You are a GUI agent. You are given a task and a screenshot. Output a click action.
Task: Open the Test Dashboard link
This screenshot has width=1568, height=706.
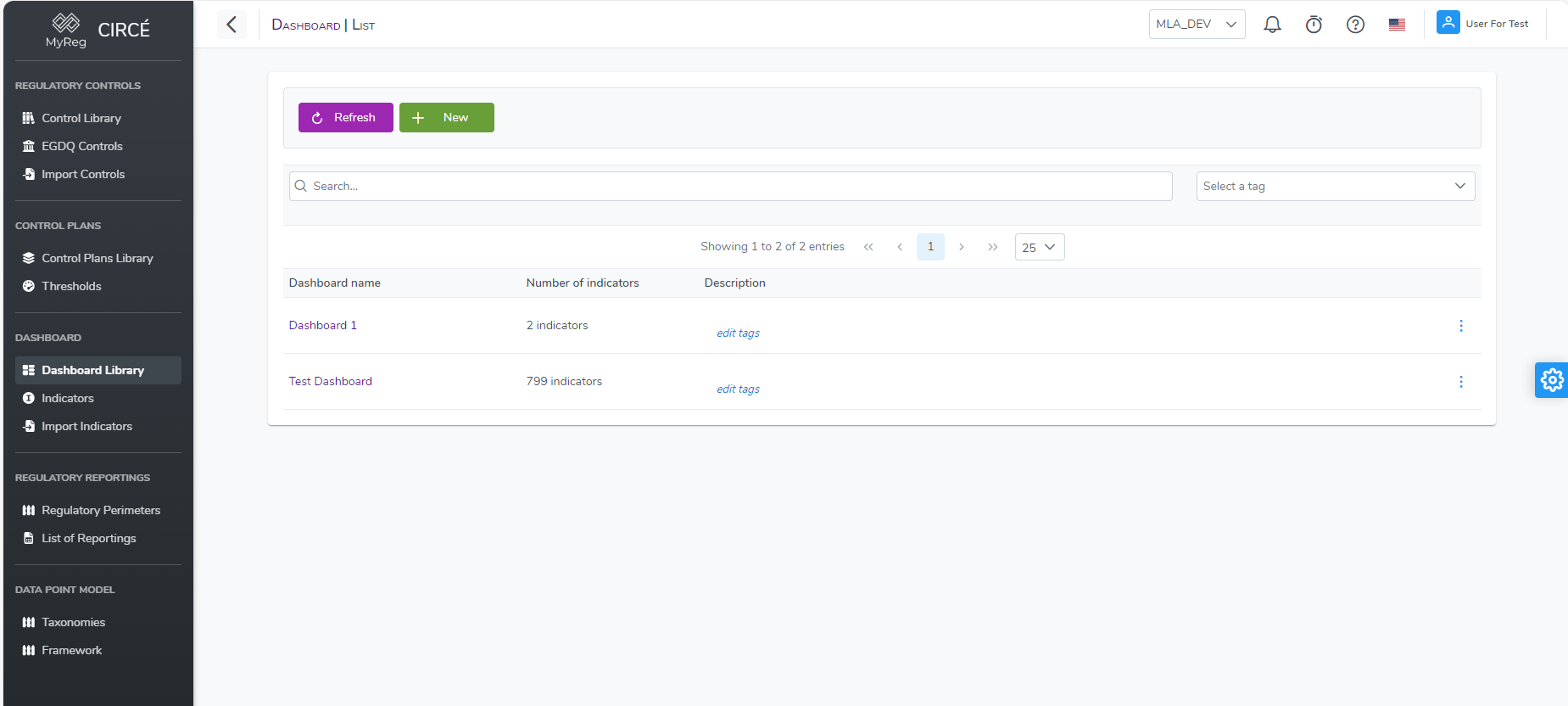point(331,381)
